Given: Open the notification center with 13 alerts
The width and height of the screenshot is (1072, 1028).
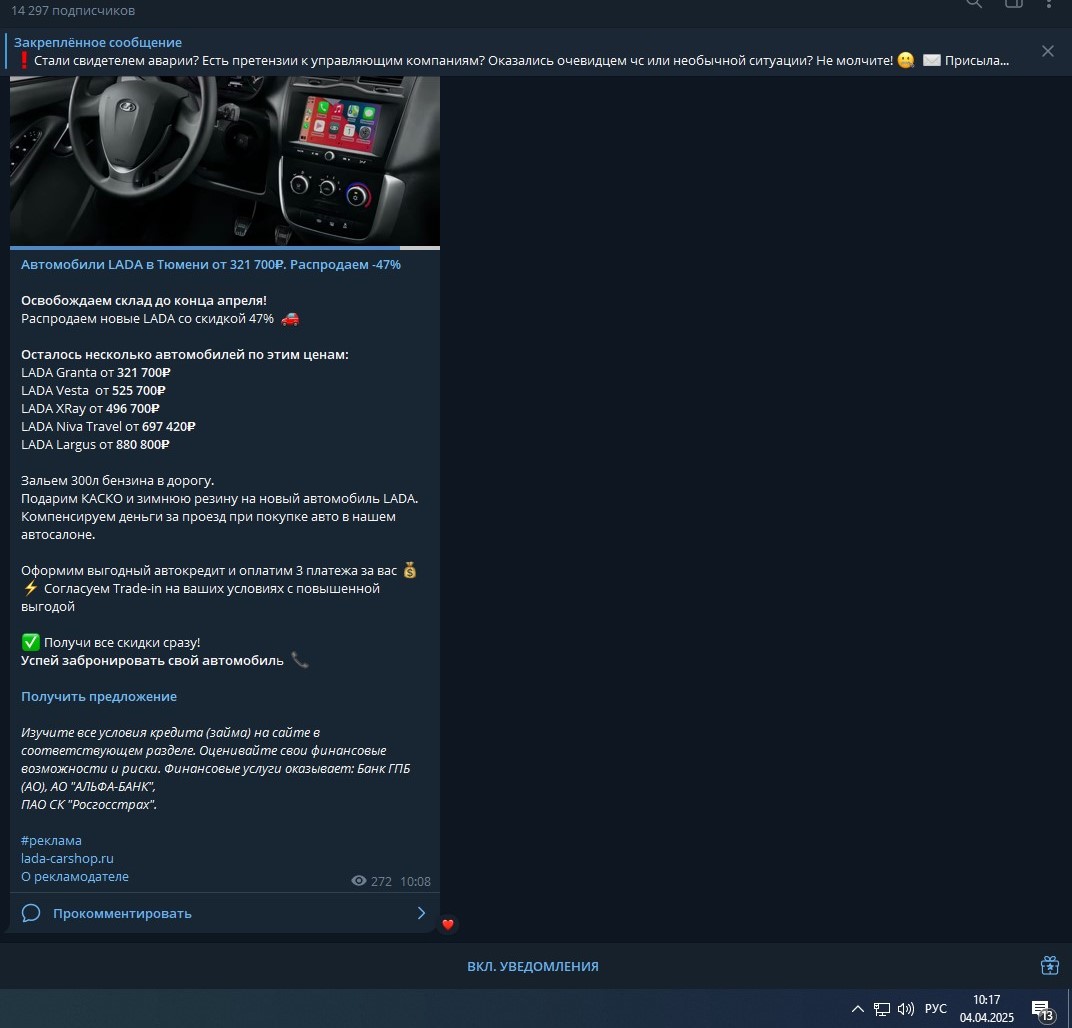Looking at the screenshot, I should [x=1043, y=1010].
